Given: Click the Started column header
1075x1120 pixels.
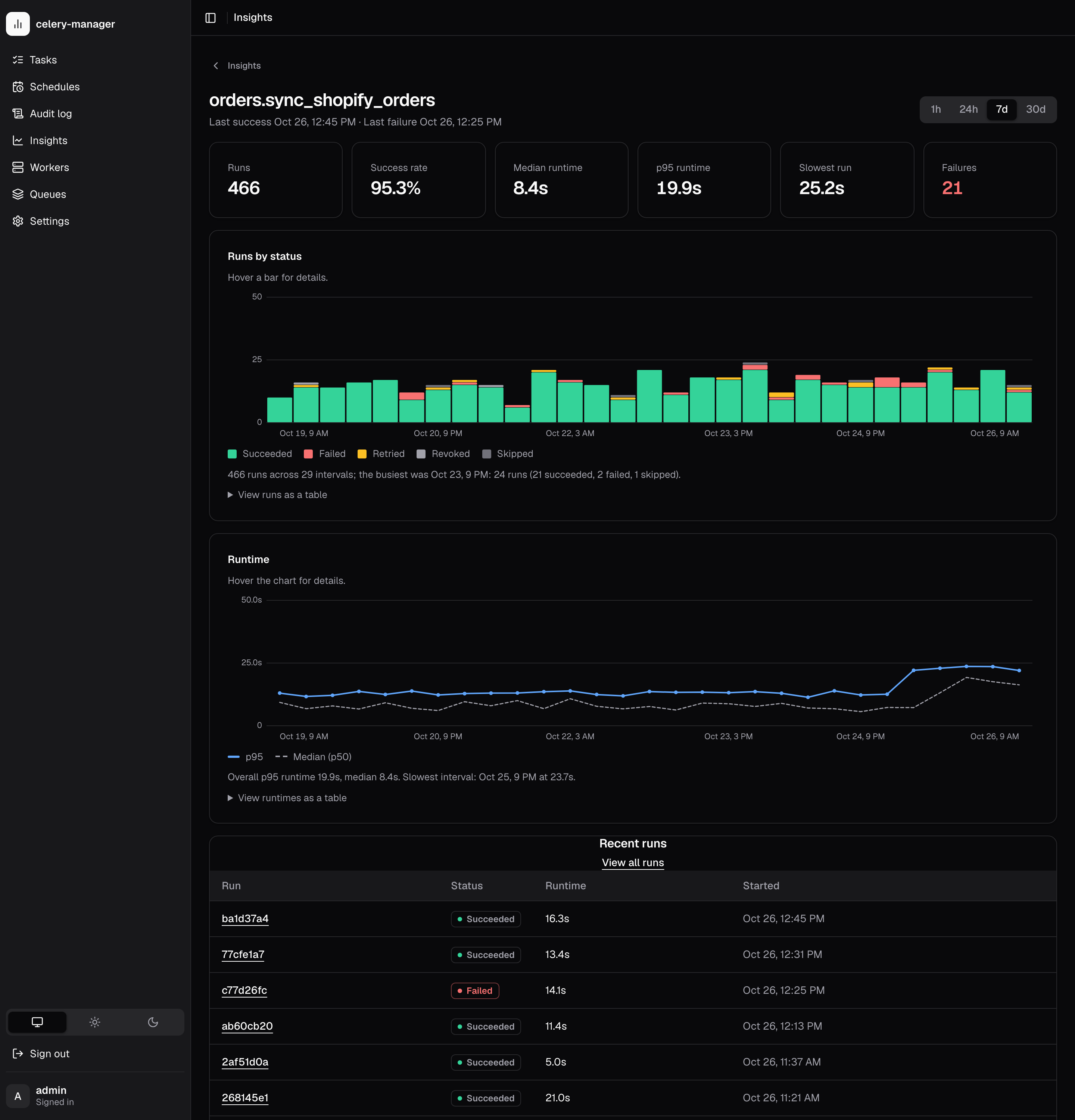Looking at the screenshot, I should click(761, 886).
